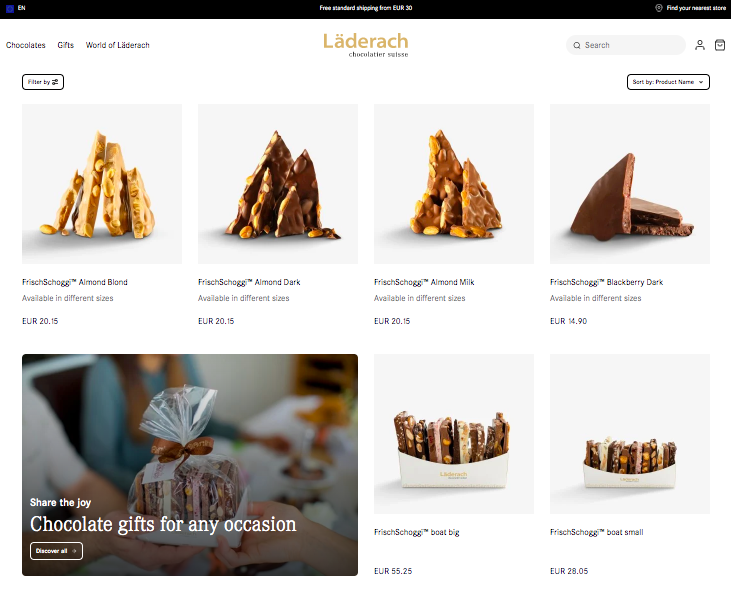Expand the Sort by Product Name dropdown
The height and width of the screenshot is (589, 731).
pyautogui.click(x=668, y=82)
